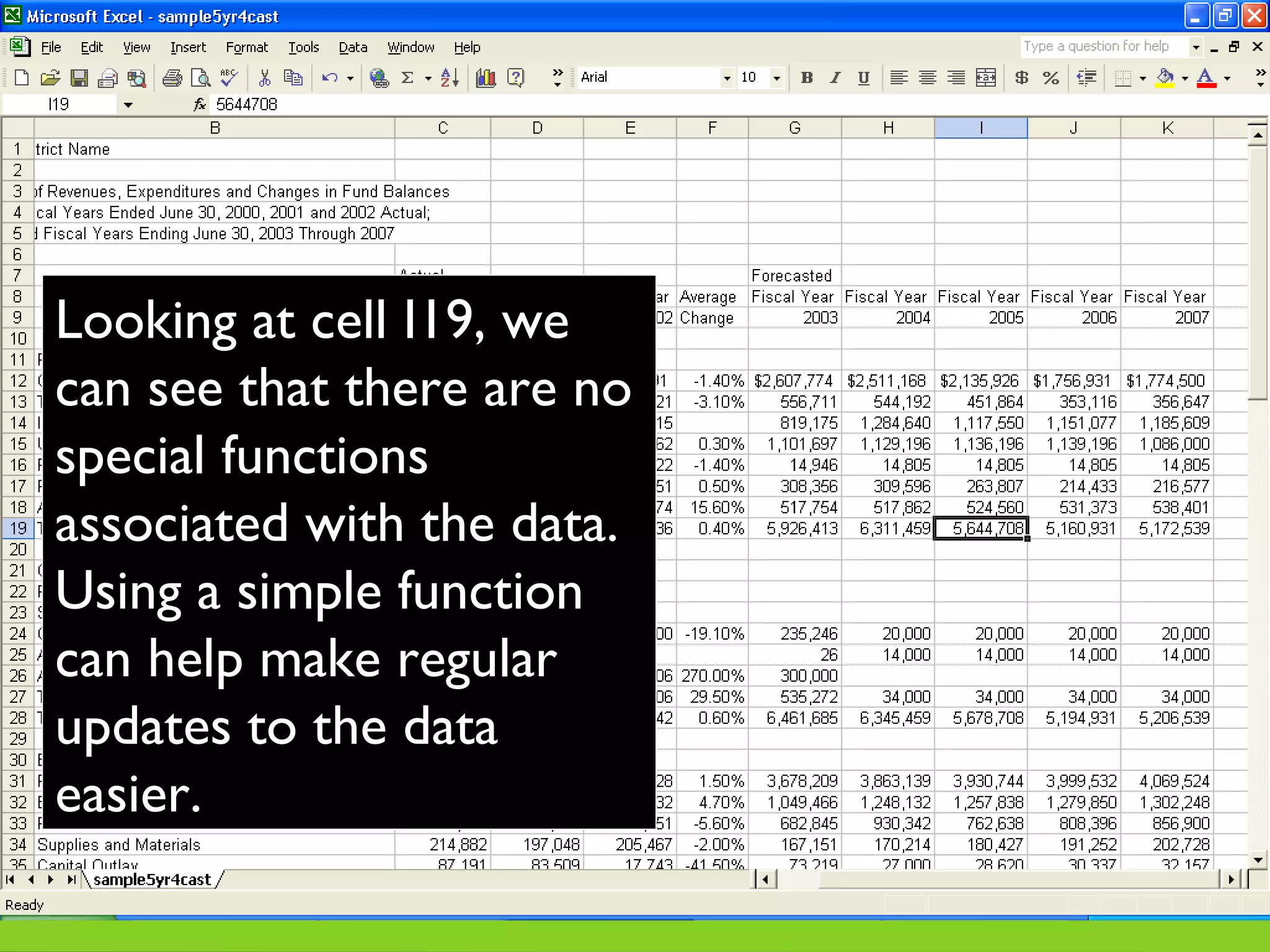Sort ascending with the A-Z icon
Image resolution: width=1270 pixels, height=952 pixels.
pos(450,77)
